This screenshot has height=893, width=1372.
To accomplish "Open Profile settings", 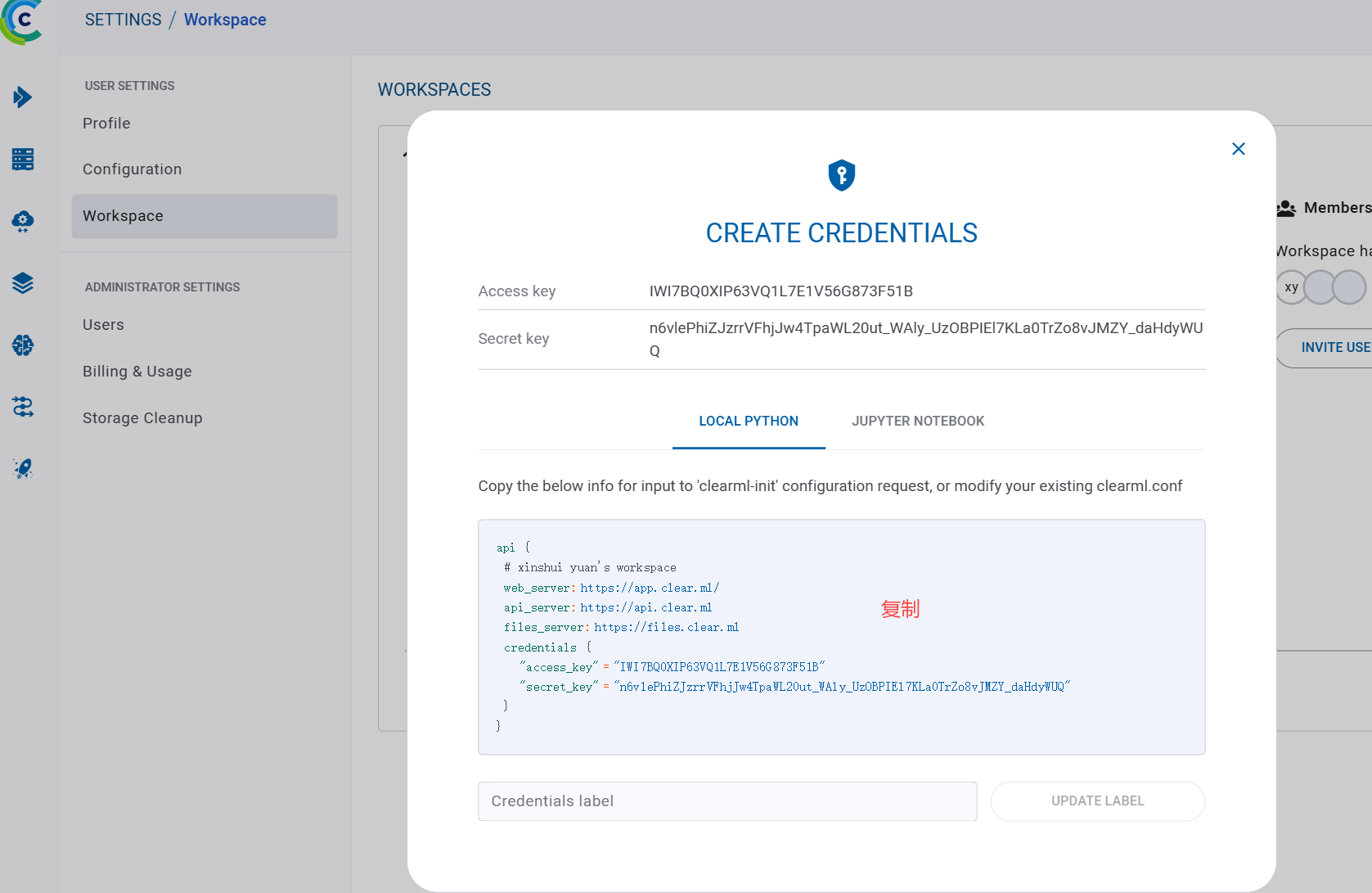I will (x=106, y=124).
